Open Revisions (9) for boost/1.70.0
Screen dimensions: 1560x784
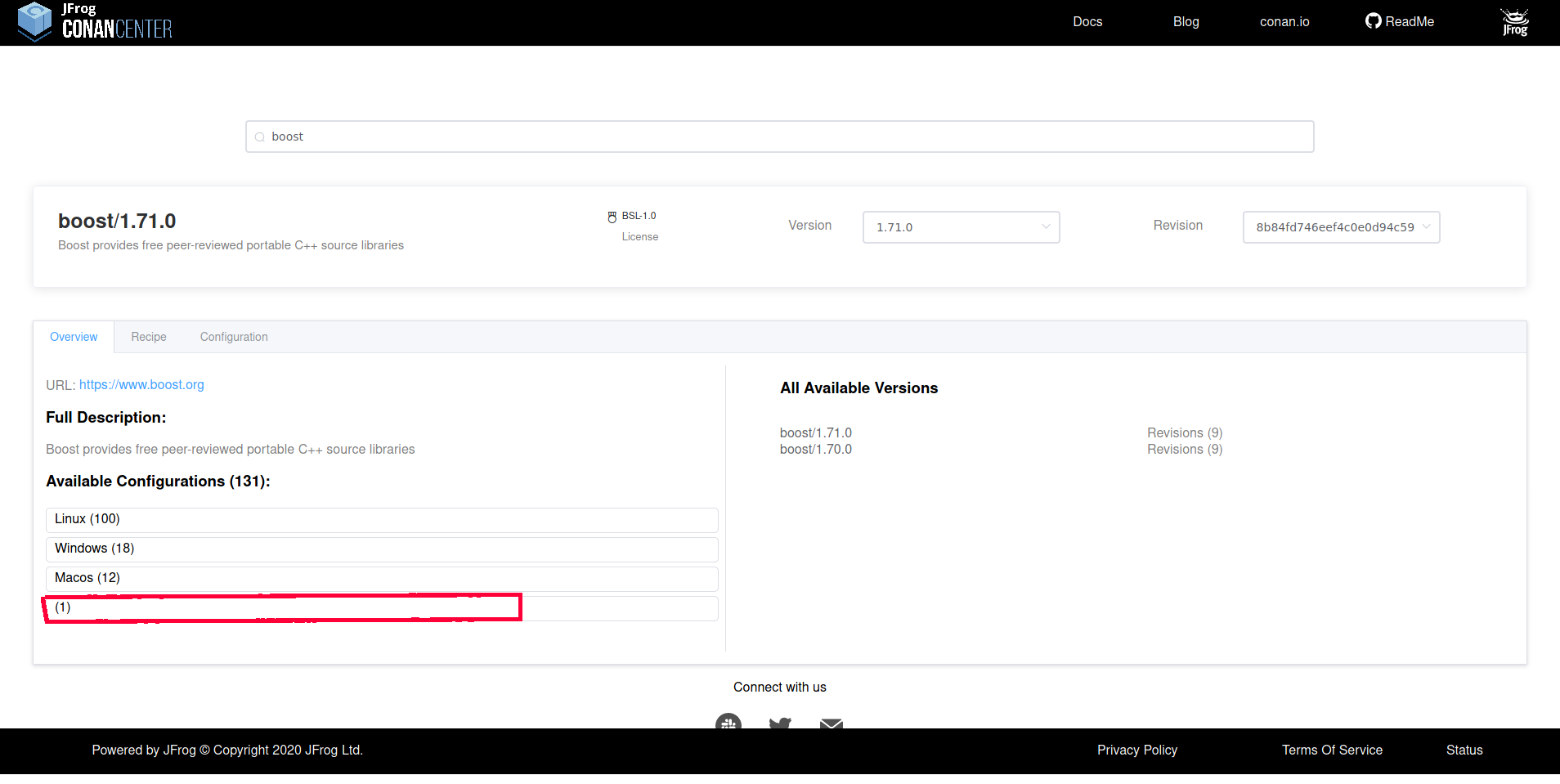click(x=1185, y=450)
